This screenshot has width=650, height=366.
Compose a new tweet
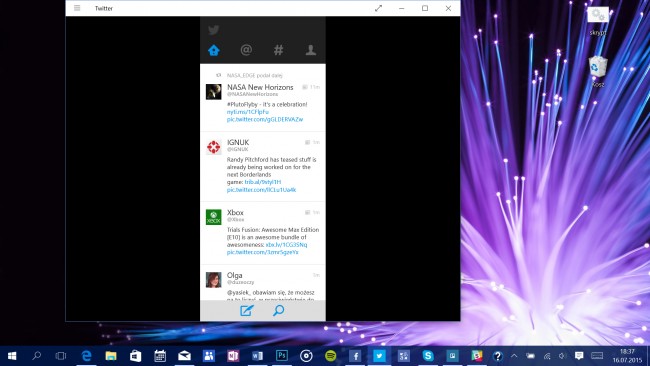tap(247, 310)
